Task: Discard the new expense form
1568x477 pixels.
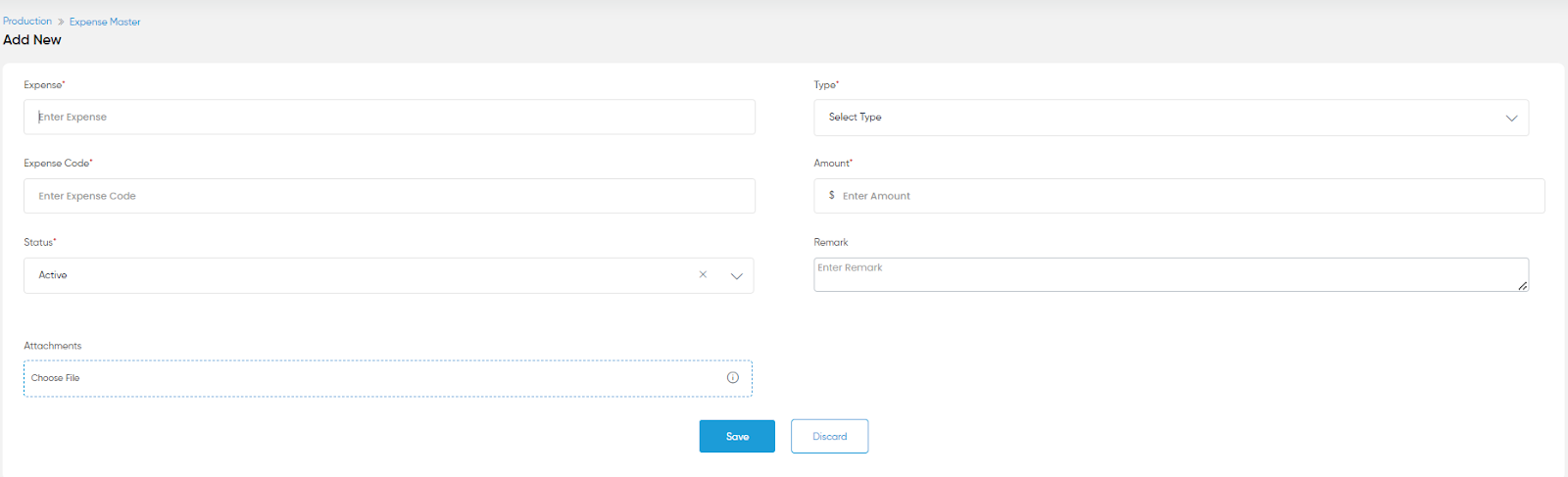Action: coord(829,437)
